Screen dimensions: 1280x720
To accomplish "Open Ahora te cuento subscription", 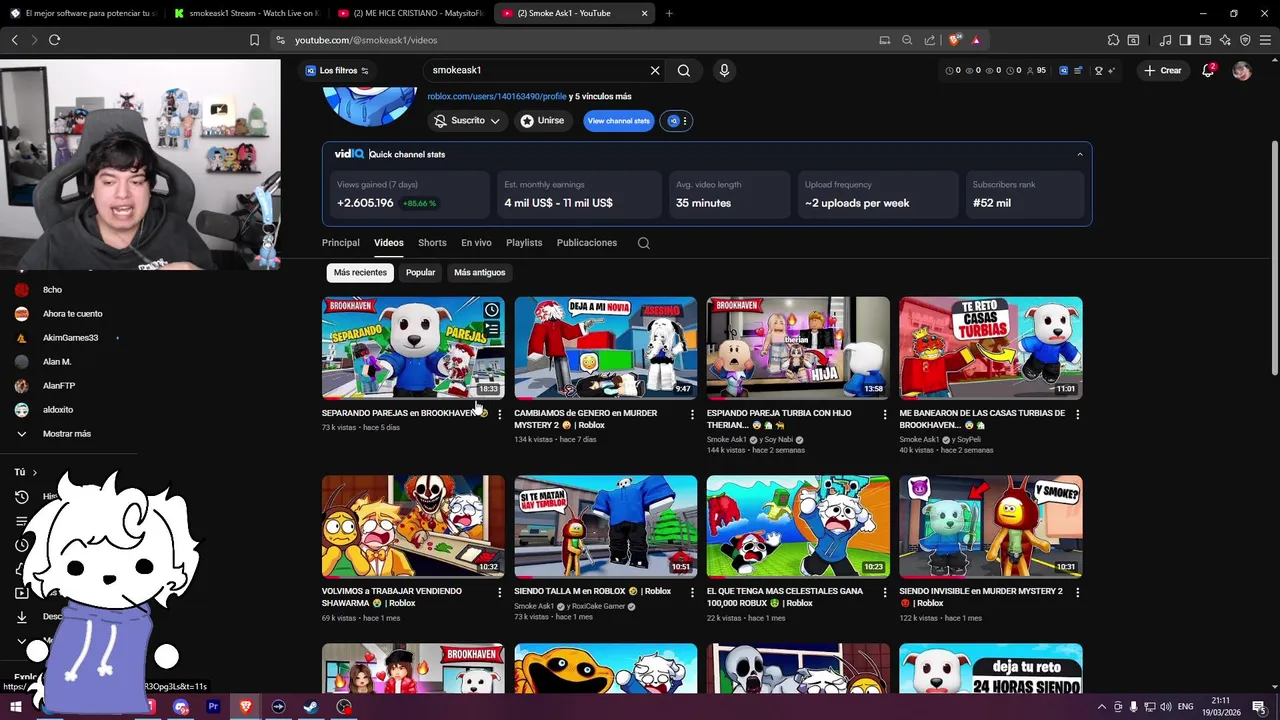I will [x=72, y=314].
